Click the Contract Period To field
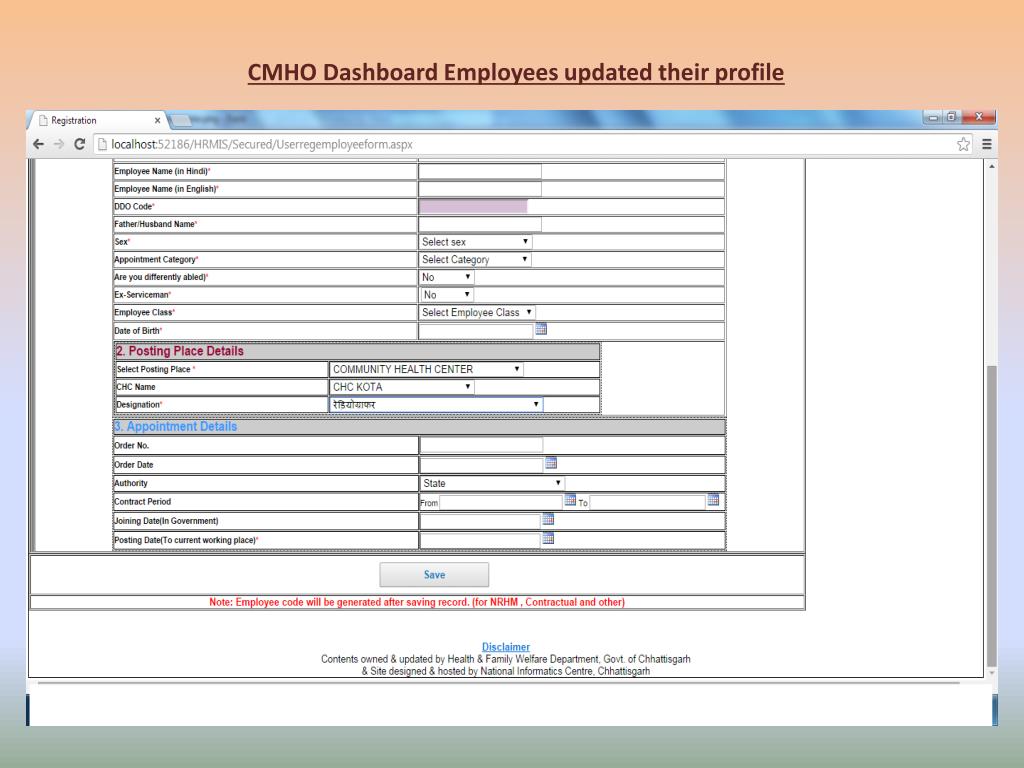Viewport: 1024px width, 768px height. click(x=648, y=502)
